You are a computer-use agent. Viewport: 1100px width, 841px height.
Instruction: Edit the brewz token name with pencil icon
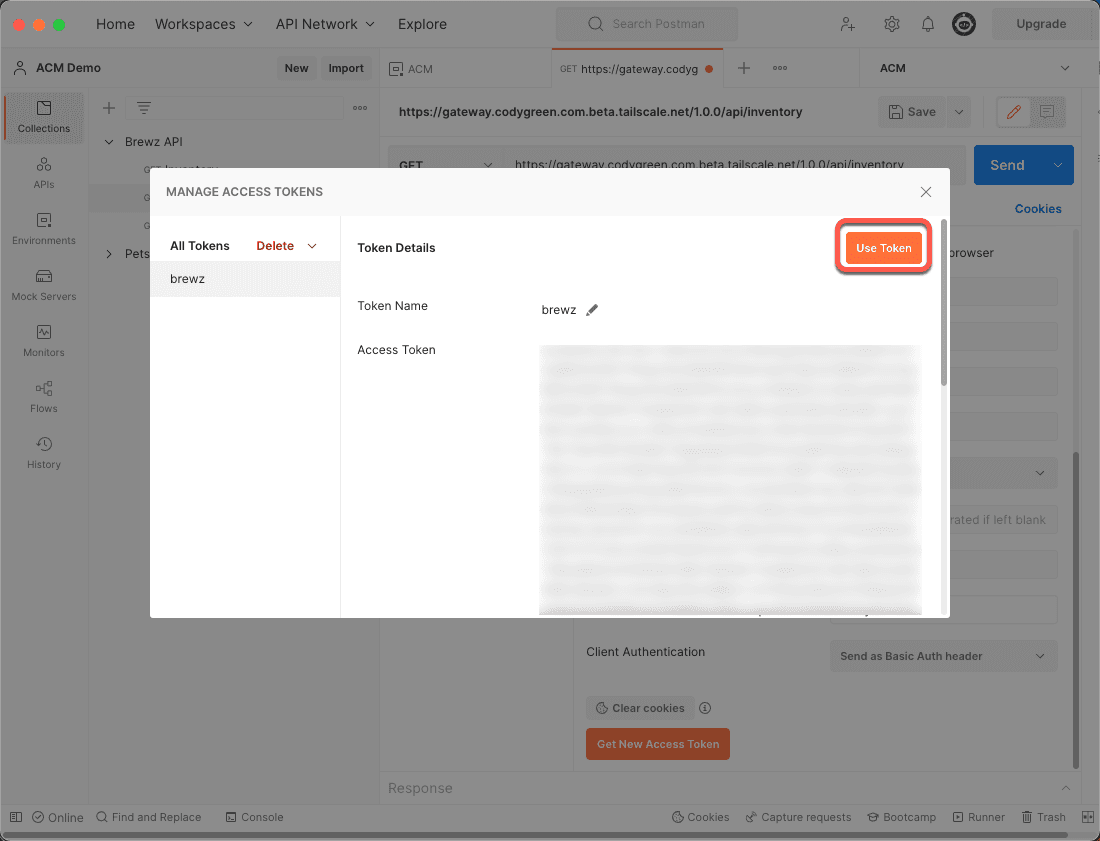pyautogui.click(x=592, y=310)
